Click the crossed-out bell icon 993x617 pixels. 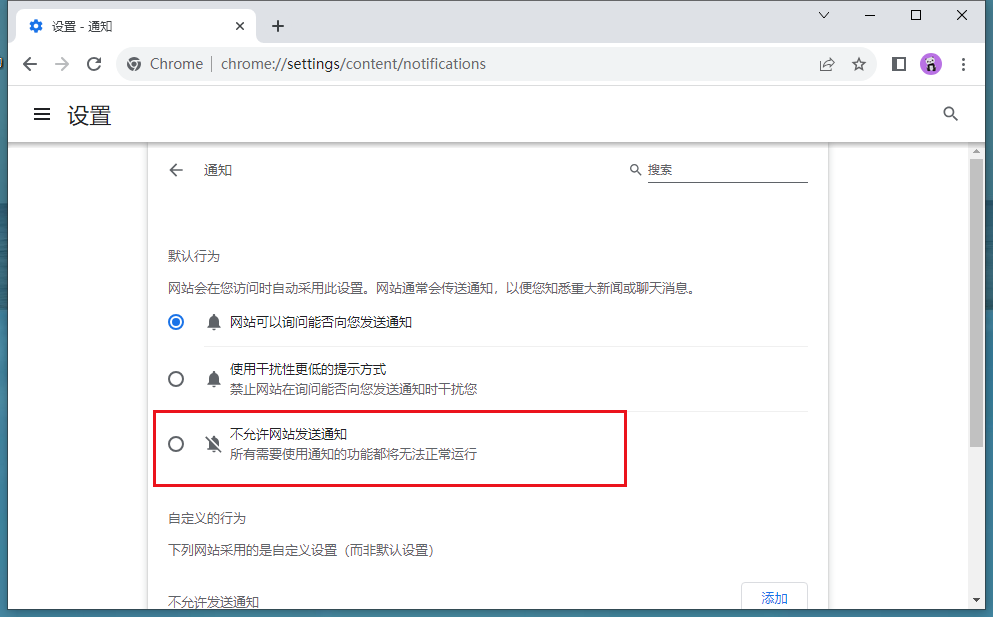click(213, 443)
